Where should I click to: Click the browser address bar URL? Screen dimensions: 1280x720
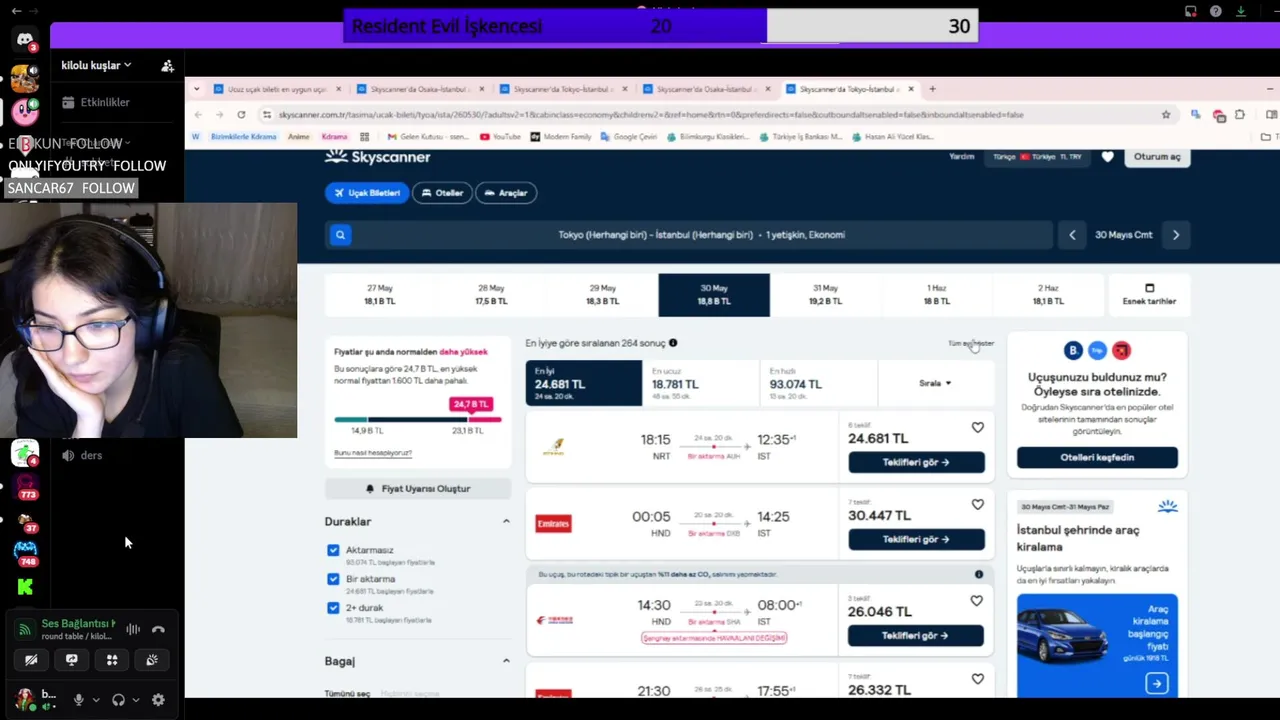650,115
